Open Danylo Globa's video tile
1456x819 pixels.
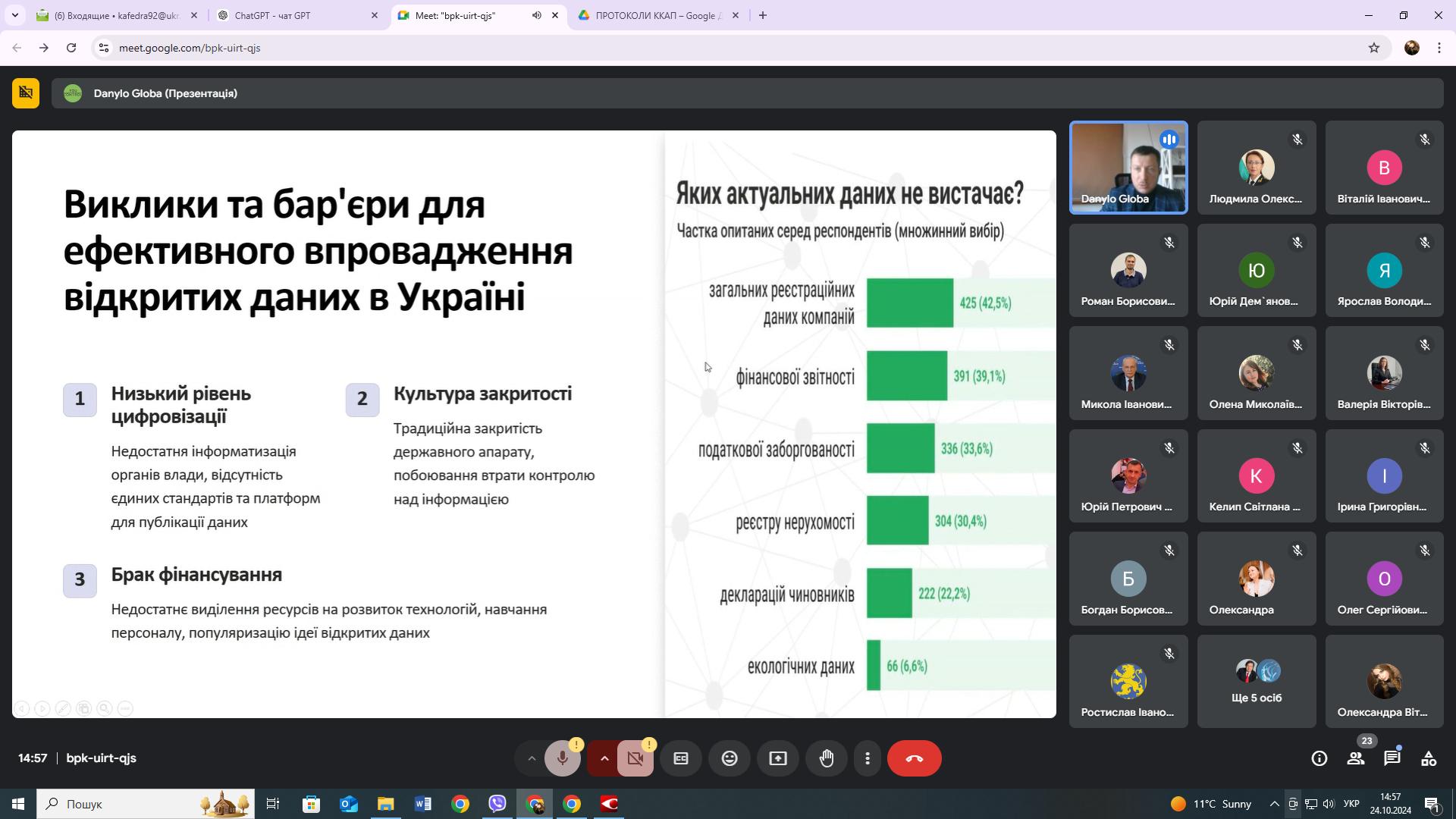[1128, 168]
